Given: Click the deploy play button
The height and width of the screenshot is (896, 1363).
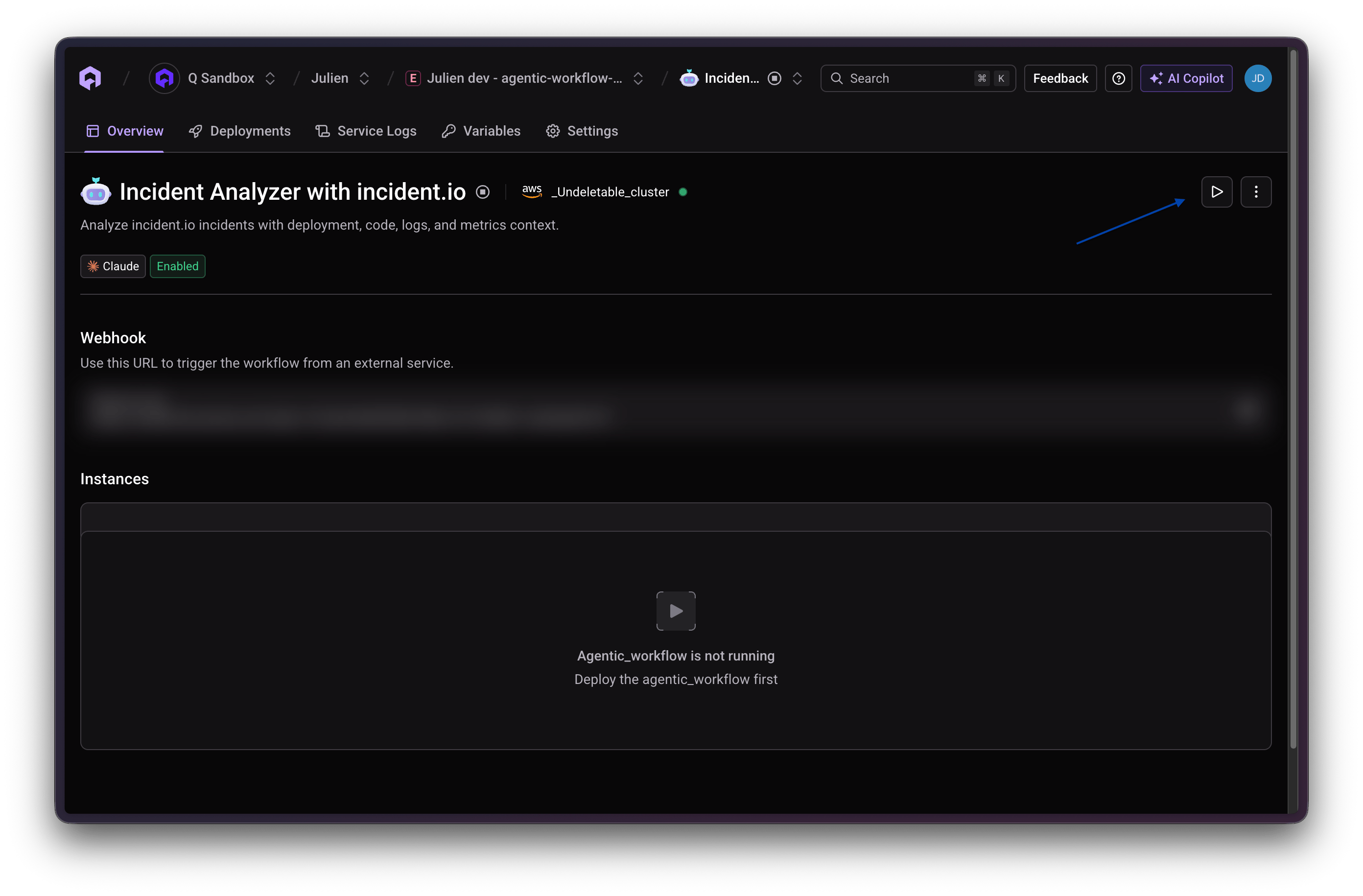Looking at the screenshot, I should click(1217, 192).
